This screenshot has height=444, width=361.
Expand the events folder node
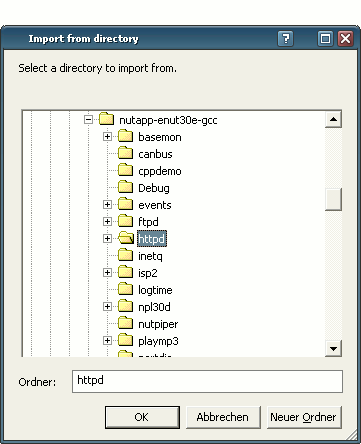(107, 204)
